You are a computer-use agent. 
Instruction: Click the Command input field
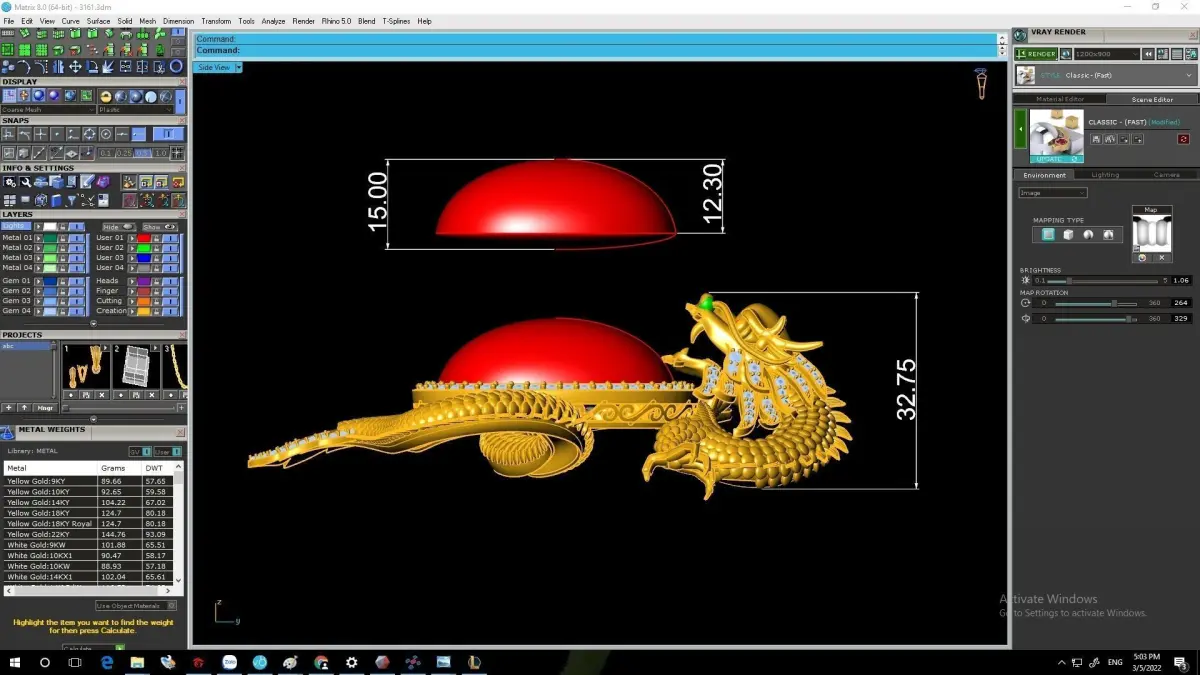(x=597, y=50)
